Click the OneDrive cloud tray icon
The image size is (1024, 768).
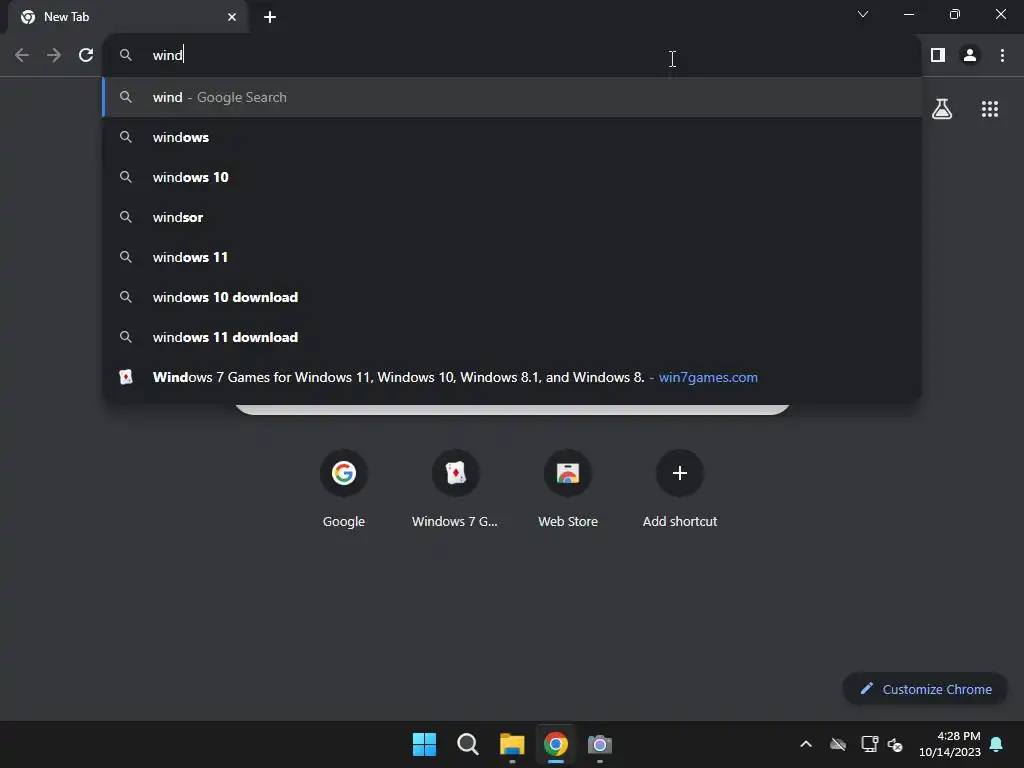pos(838,744)
